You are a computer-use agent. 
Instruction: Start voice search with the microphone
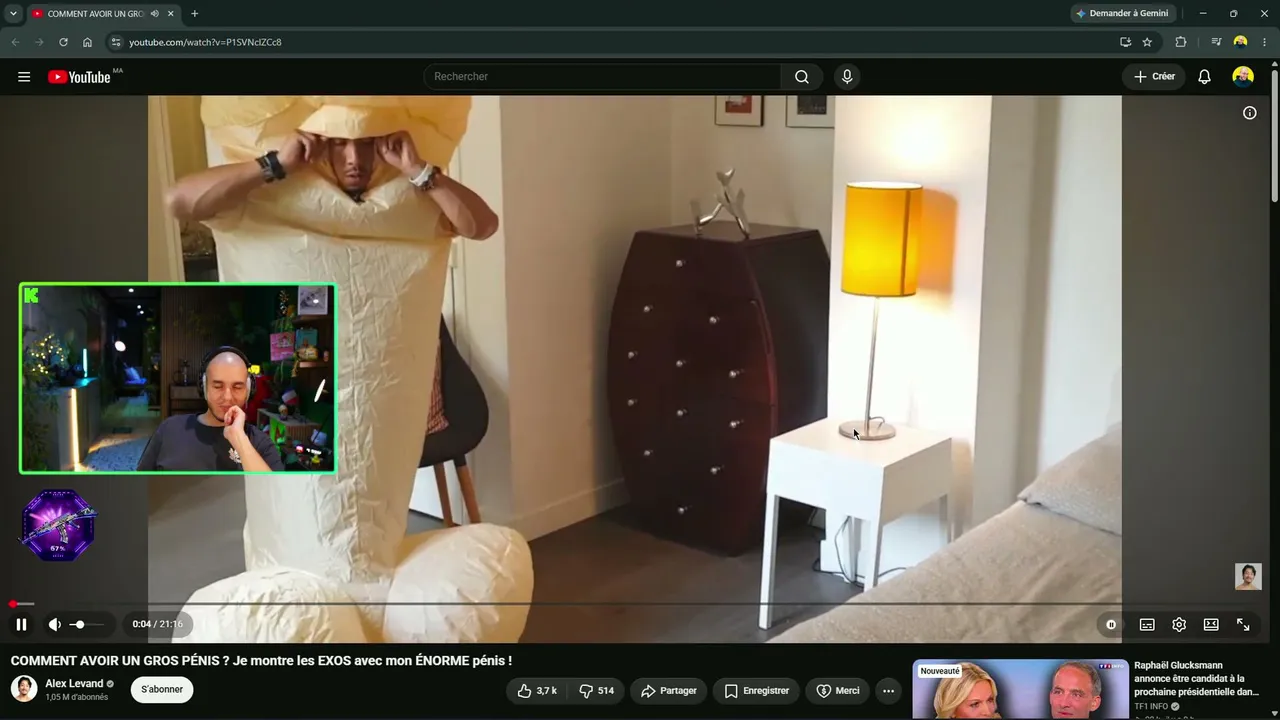[847, 77]
